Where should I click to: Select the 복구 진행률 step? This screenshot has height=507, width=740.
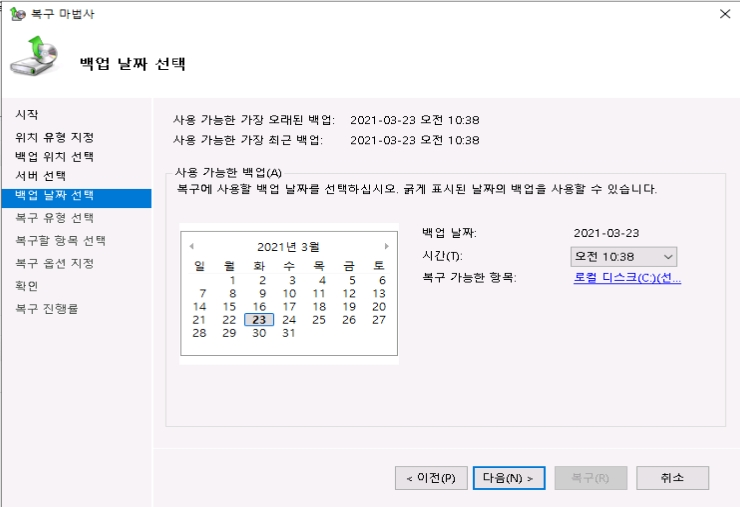(x=46, y=308)
